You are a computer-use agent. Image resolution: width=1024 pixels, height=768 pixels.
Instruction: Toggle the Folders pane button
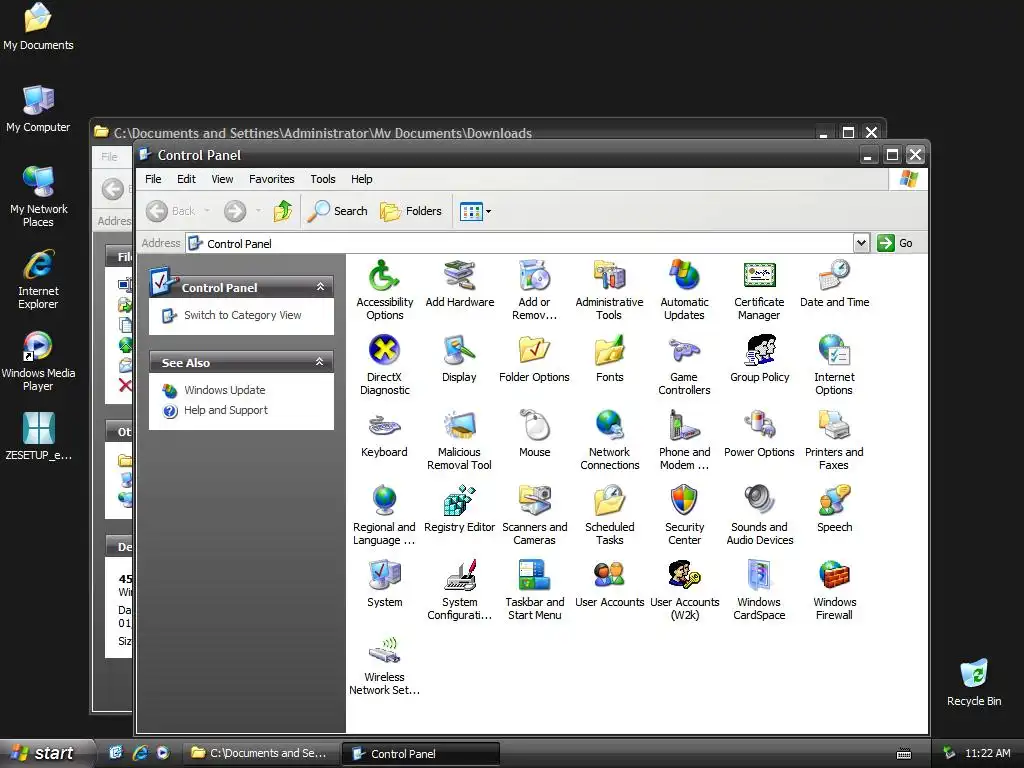pyautogui.click(x=411, y=211)
